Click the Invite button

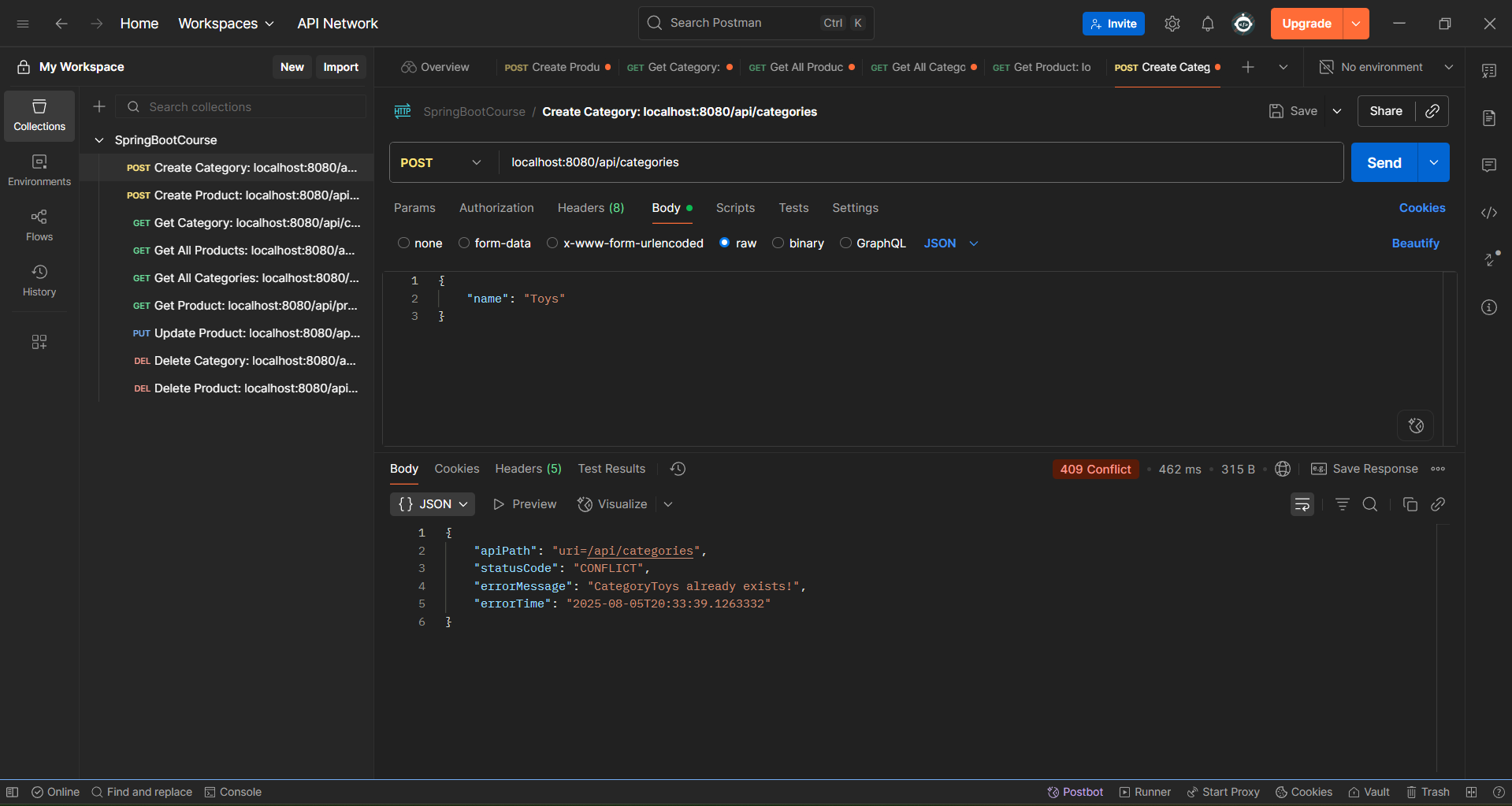click(x=1113, y=24)
